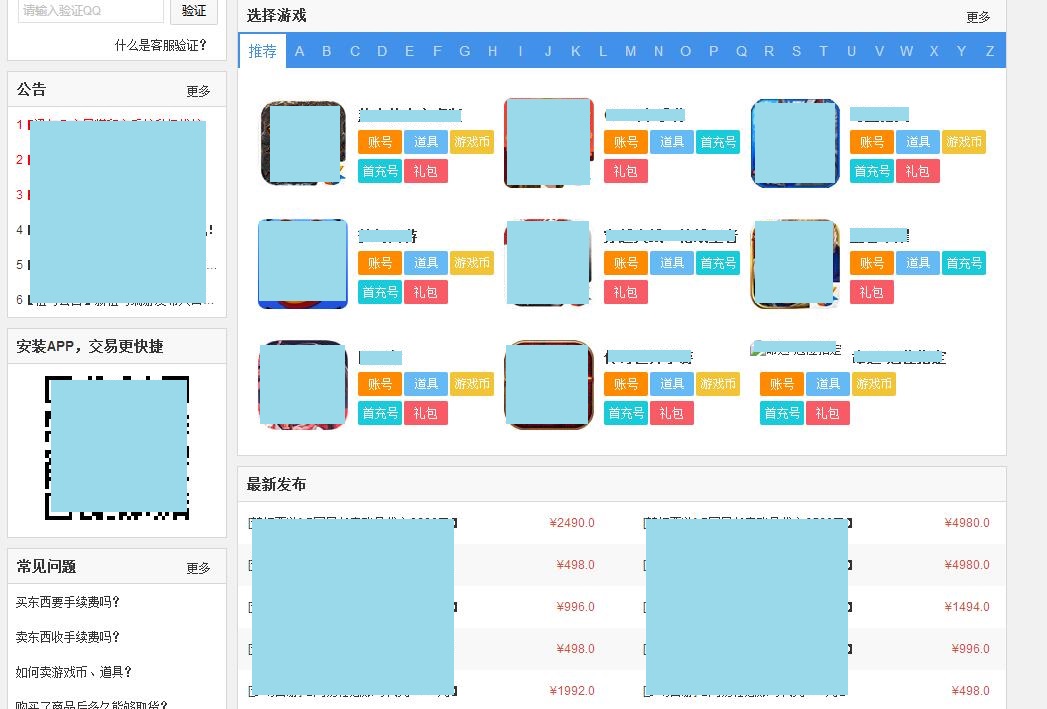The image size is (1047, 709).
Task: Open the 什么是客服验证? link
Action: tap(161, 45)
